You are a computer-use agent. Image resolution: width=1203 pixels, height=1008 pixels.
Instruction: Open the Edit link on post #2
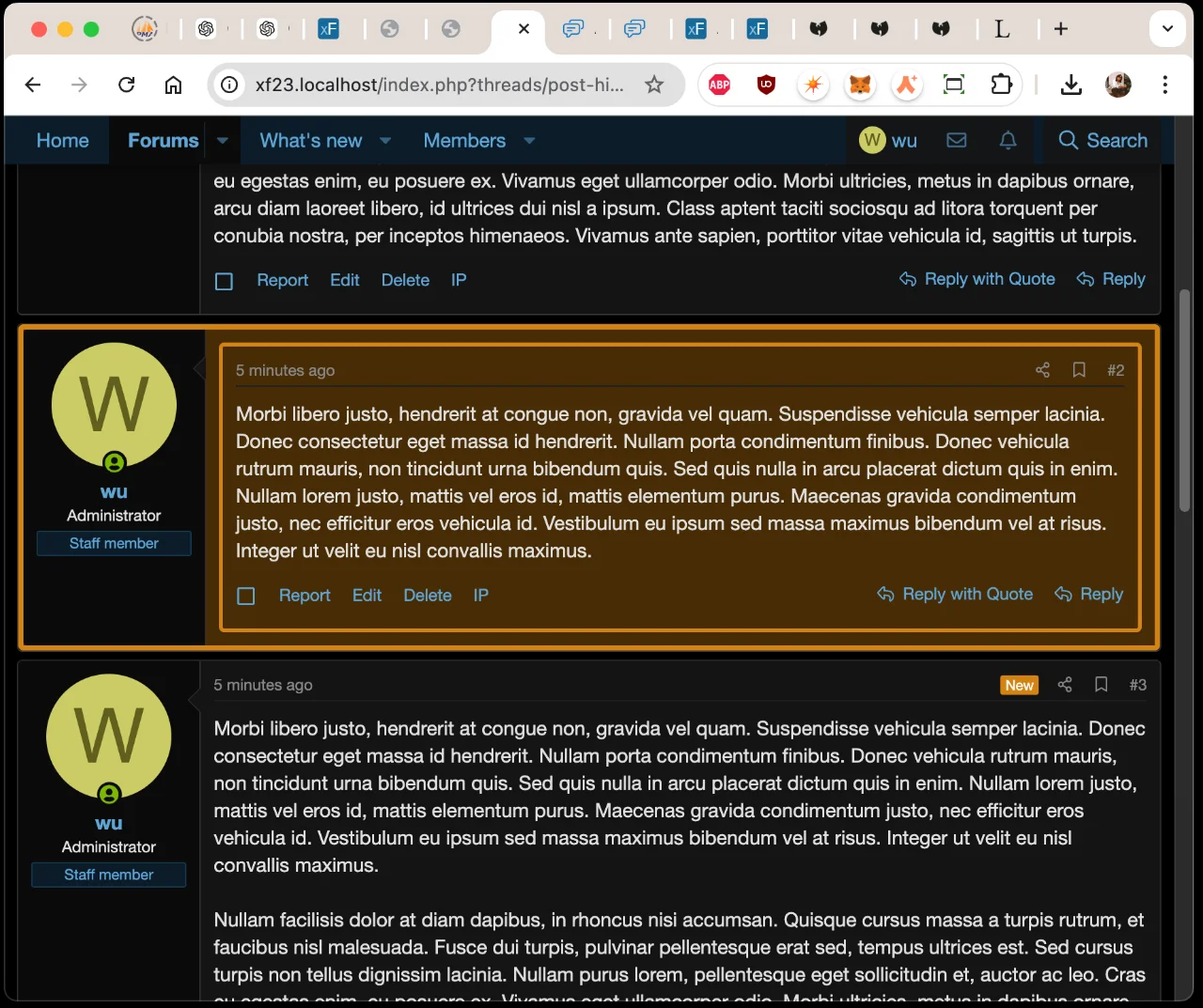coord(367,595)
